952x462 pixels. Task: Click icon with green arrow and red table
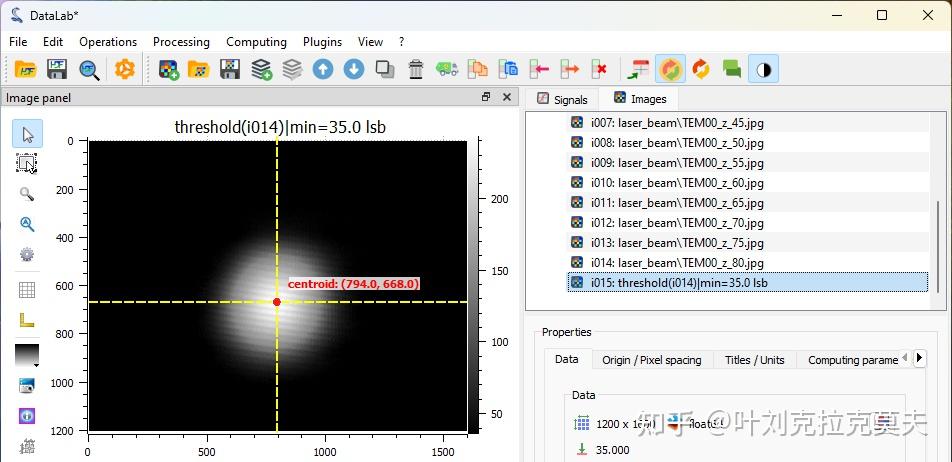click(x=638, y=69)
